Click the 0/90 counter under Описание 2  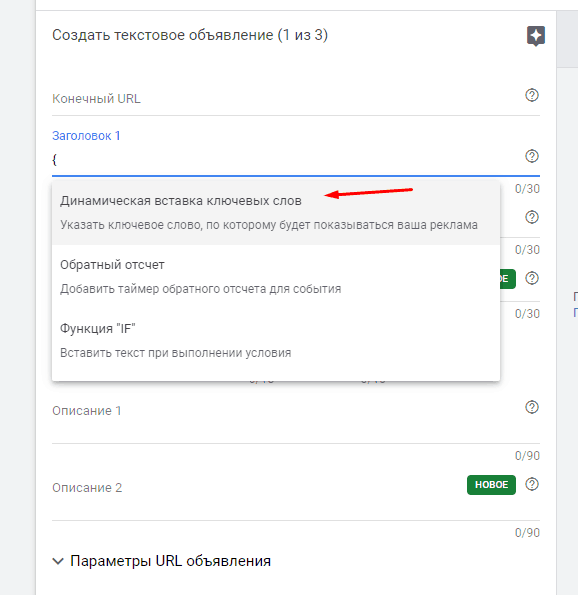(x=527, y=532)
